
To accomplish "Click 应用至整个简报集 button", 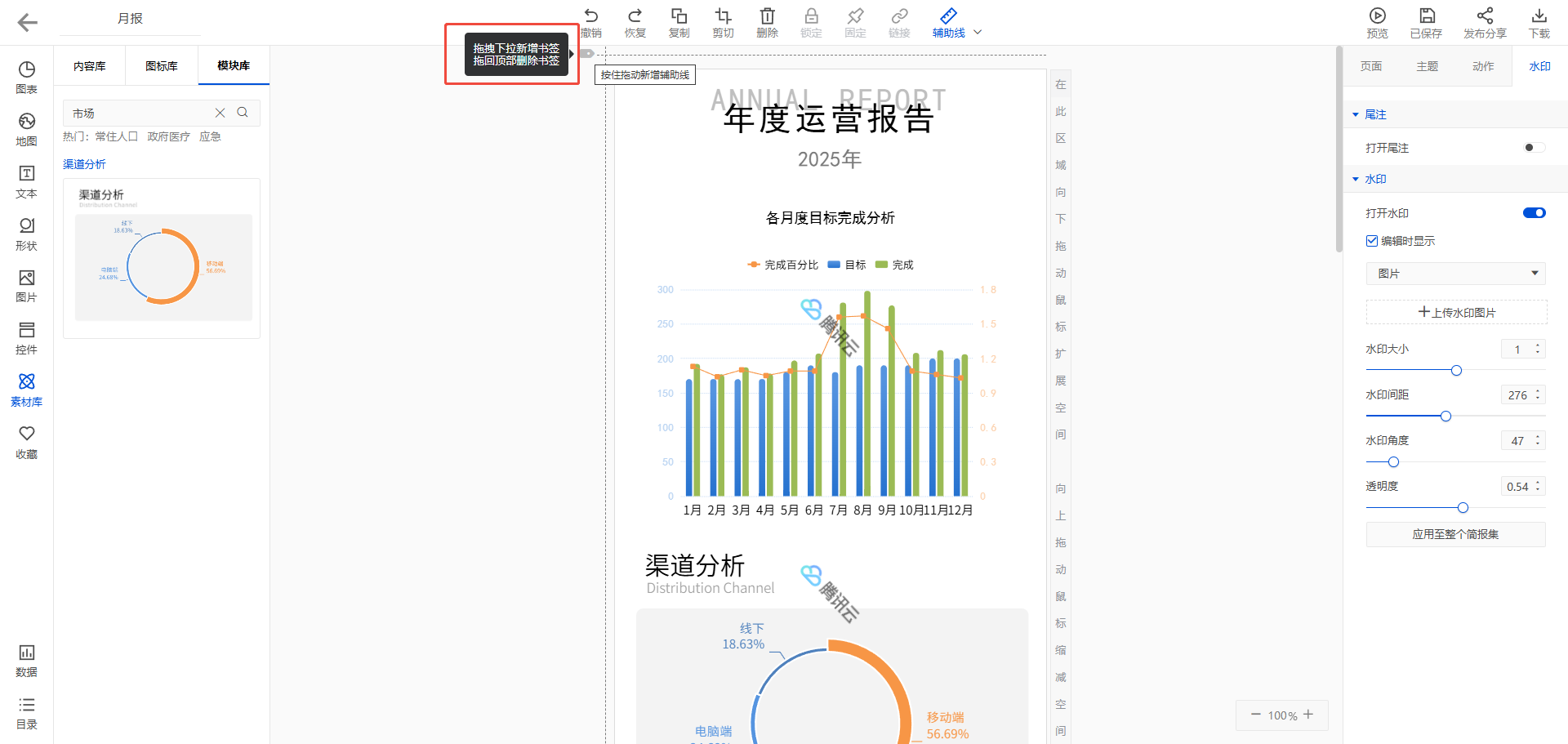I will click(1456, 534).
